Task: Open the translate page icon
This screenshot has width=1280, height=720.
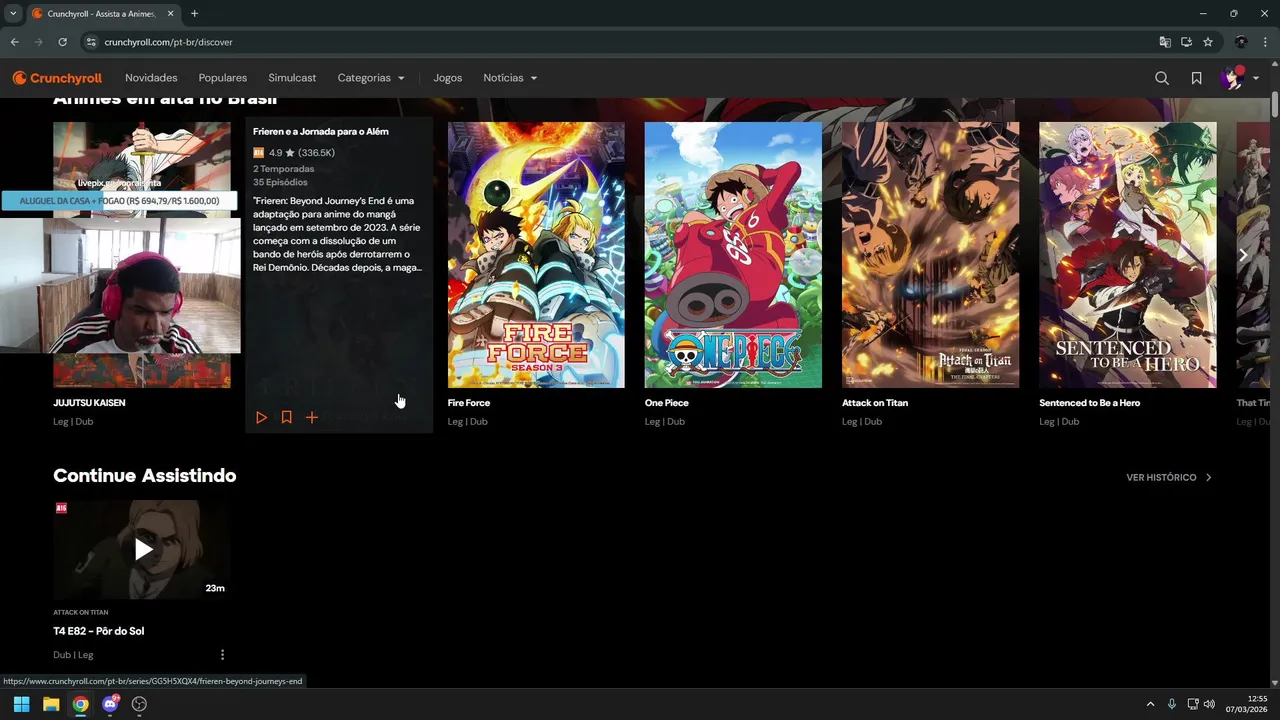Action: [1165, 42]
